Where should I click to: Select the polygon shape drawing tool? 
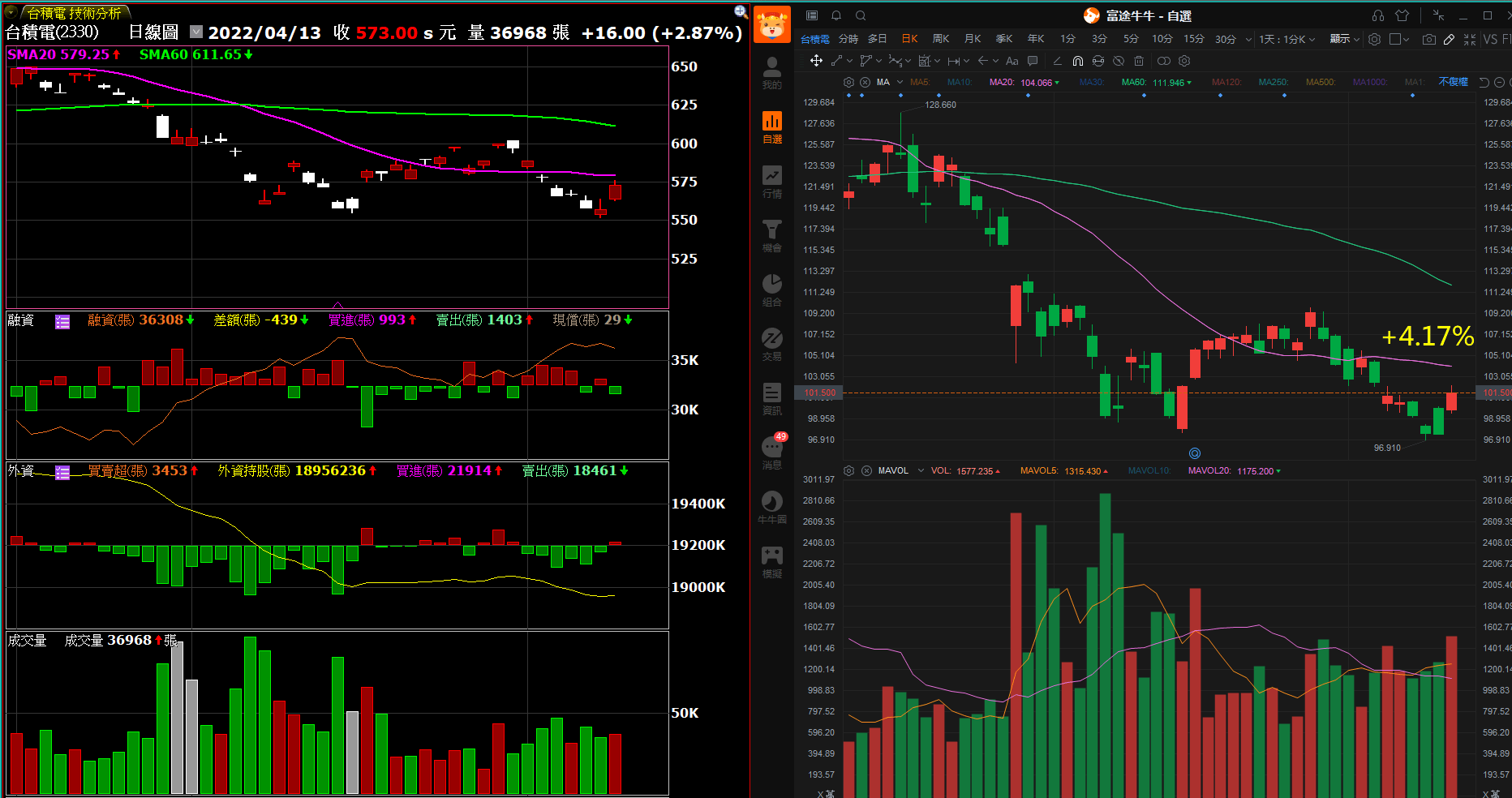tap(866, 61)
